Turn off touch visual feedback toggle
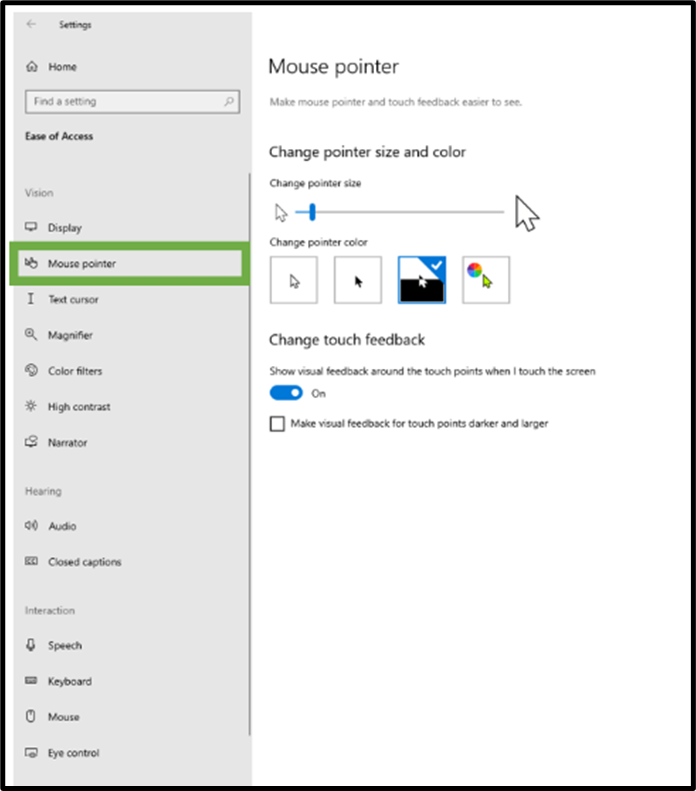Image resolution: width=696 pixels, height=791 pixels. pos(286,393)
